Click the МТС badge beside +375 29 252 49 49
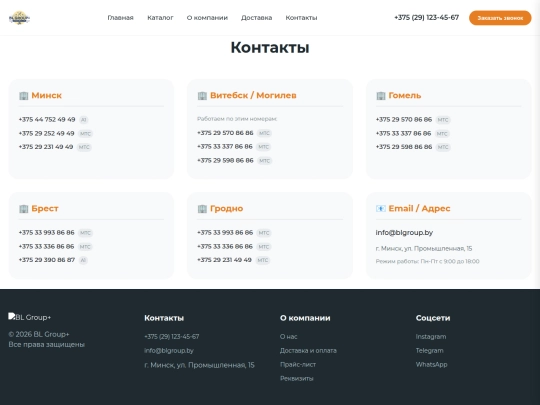This screenshot has width=540, height=405. [x=85, y=134]
